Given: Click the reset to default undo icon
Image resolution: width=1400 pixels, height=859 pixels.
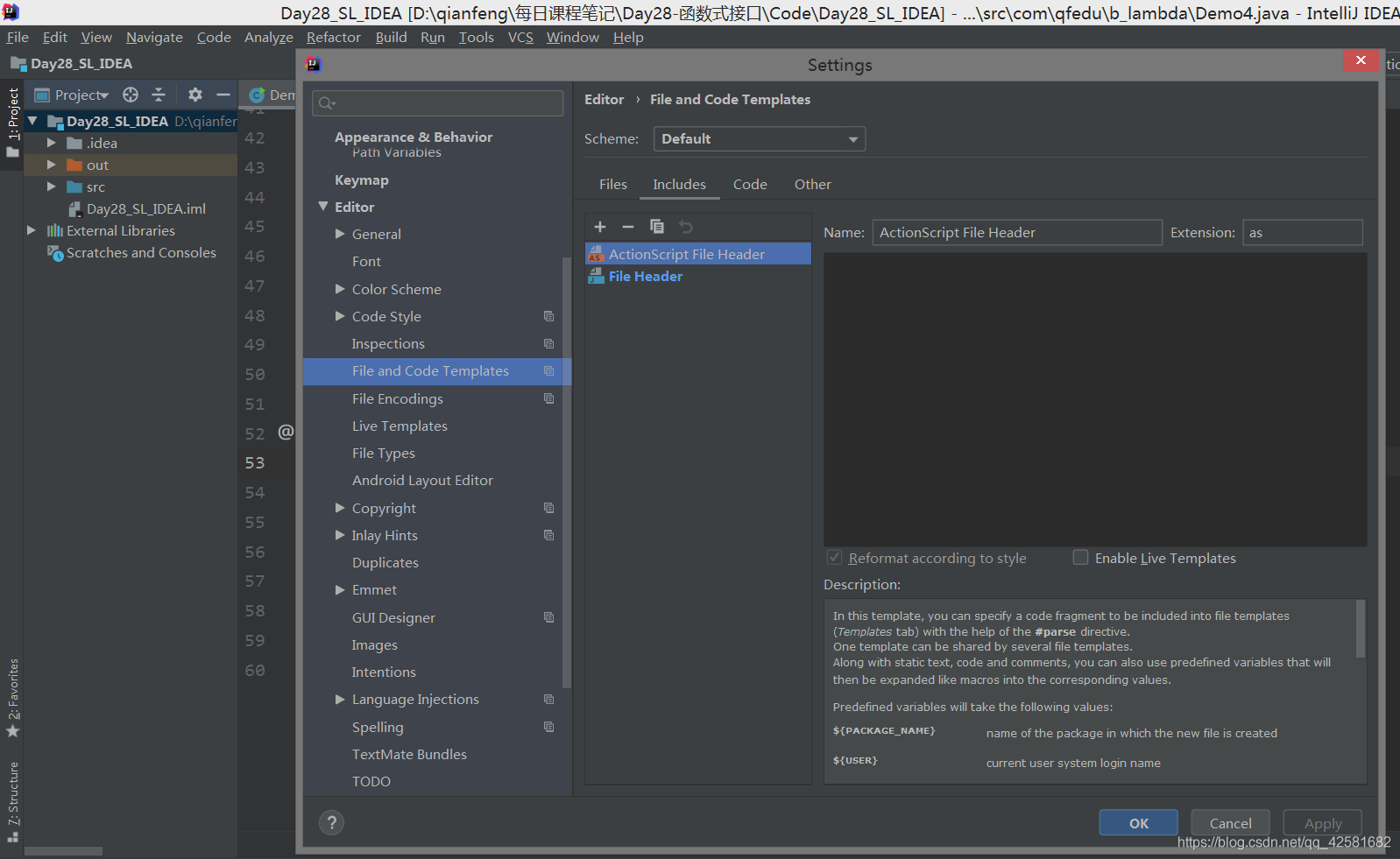Looking at the screenshot, I should (686, 227).
